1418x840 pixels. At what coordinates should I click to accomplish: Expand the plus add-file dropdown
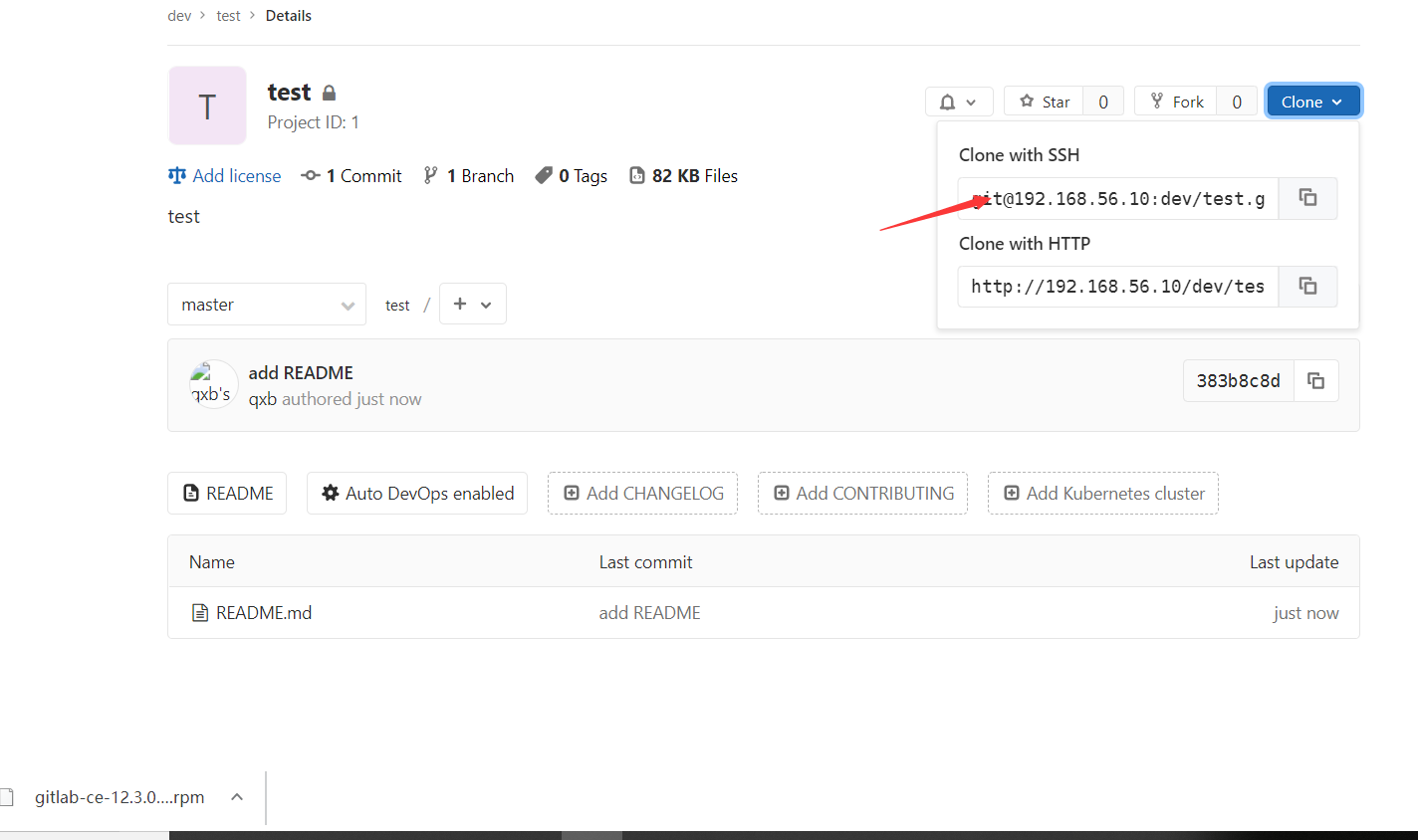(x=472, y=305)
